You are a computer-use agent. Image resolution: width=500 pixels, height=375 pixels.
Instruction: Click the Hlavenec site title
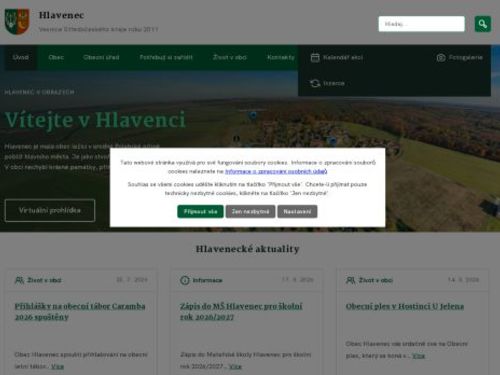pos(61,15)
